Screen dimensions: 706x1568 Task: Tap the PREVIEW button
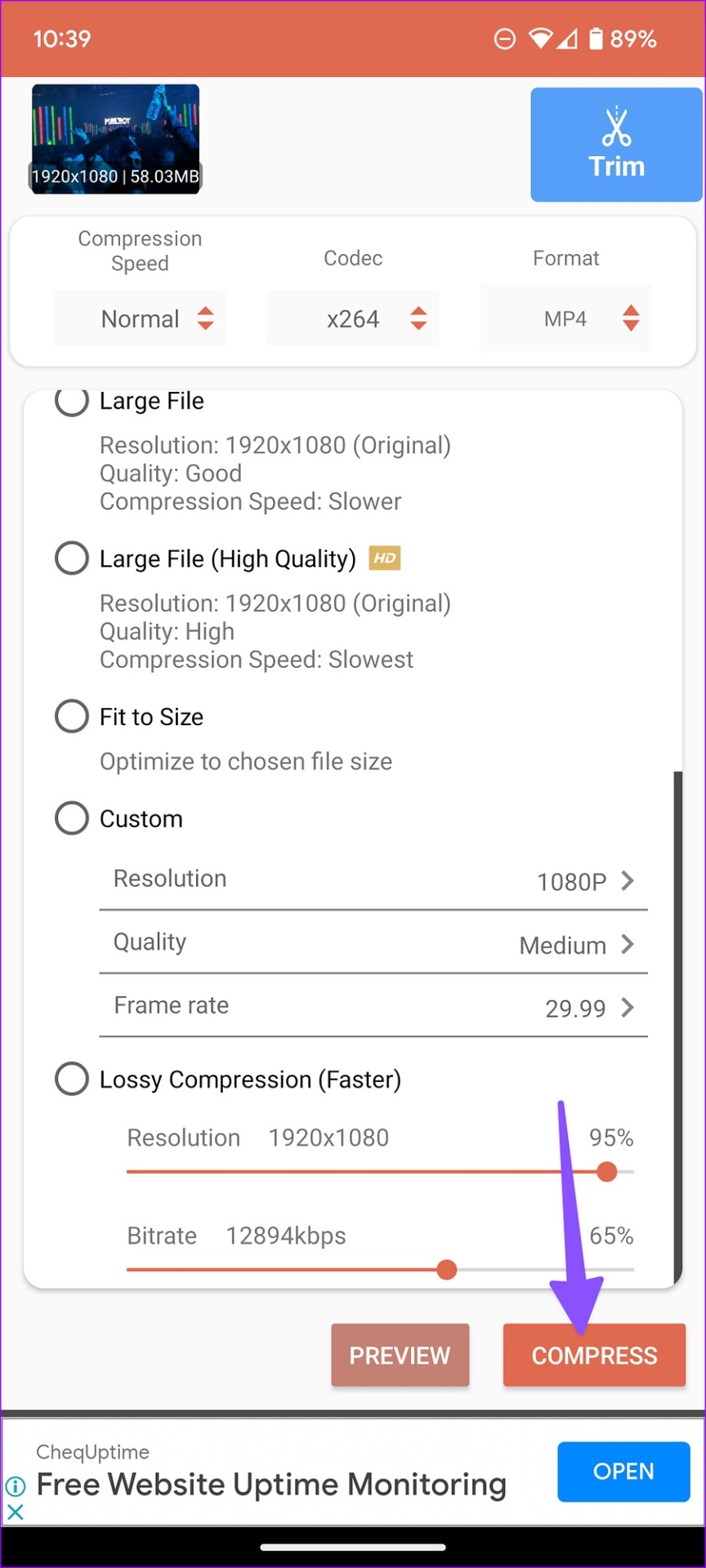pyautogui.click(x=400, y=1355)
